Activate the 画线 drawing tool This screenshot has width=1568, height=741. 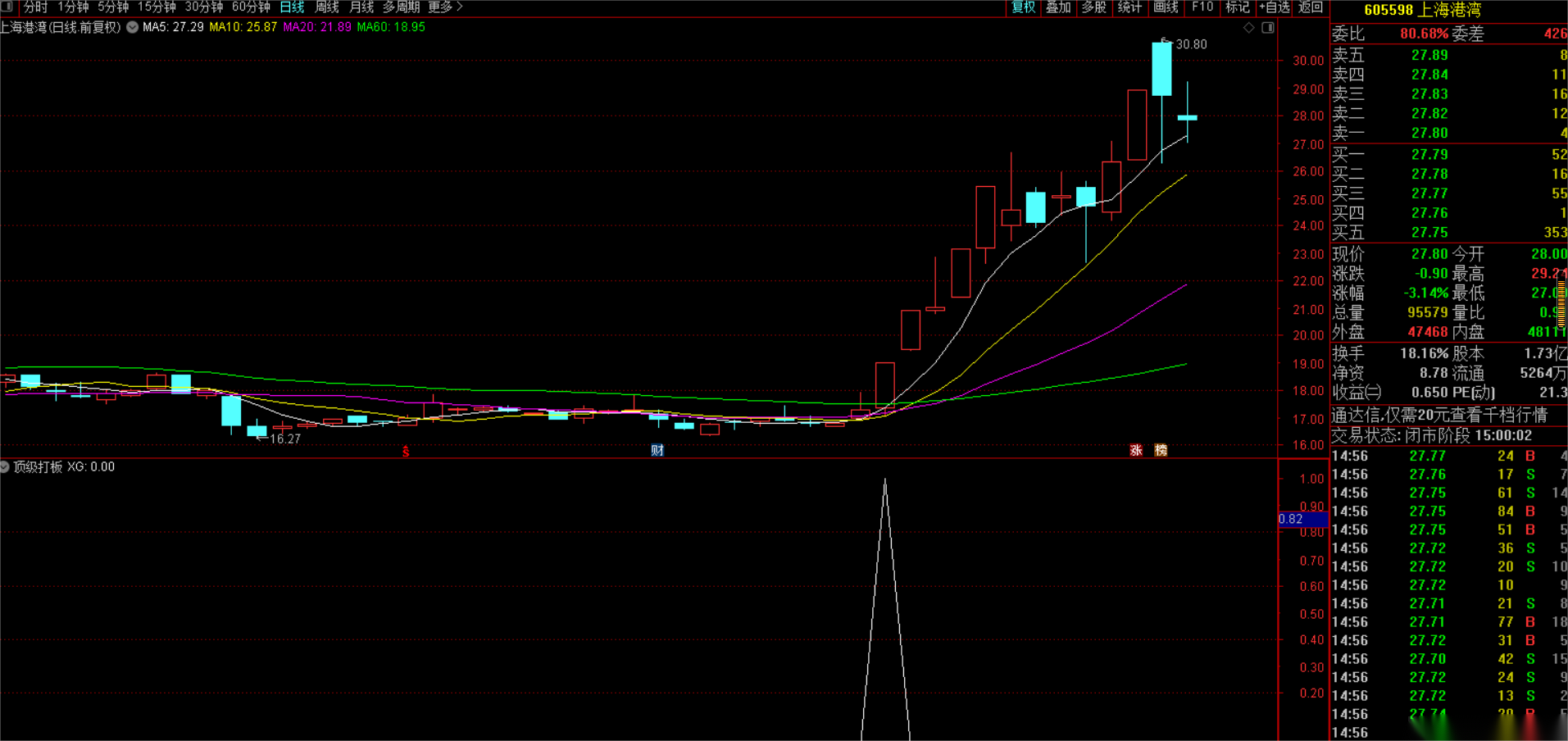[x=1166, y=7]
